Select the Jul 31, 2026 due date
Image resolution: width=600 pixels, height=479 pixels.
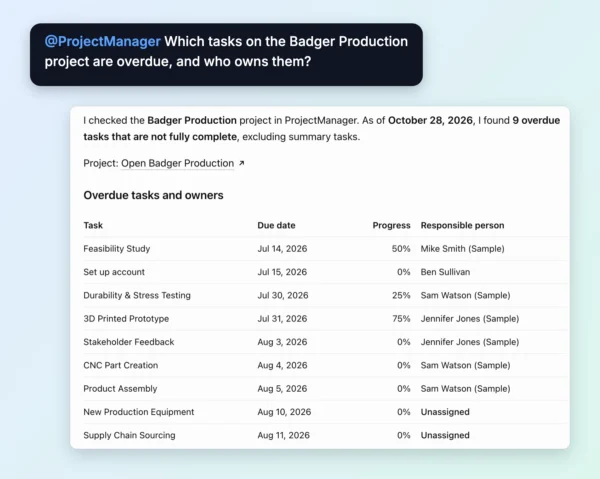(282, 319)
